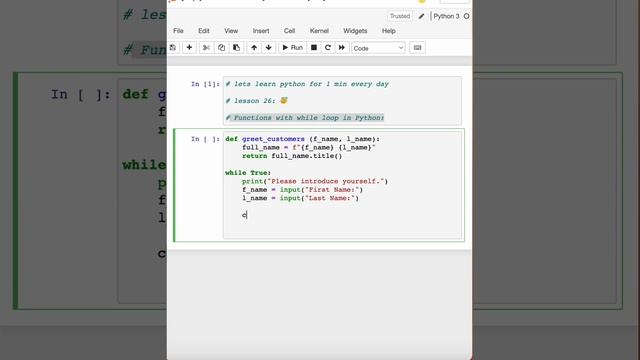Copy selected cells icon
This screenshot has width=640, height=360.
(x=221, y=48)
